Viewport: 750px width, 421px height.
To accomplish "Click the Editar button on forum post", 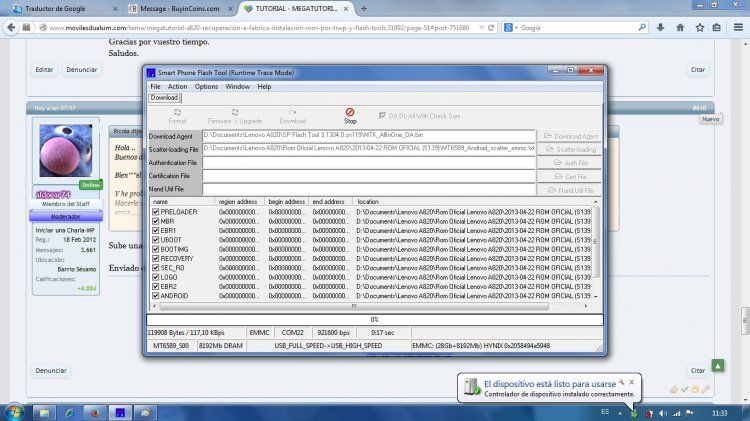I will point(44,70).
